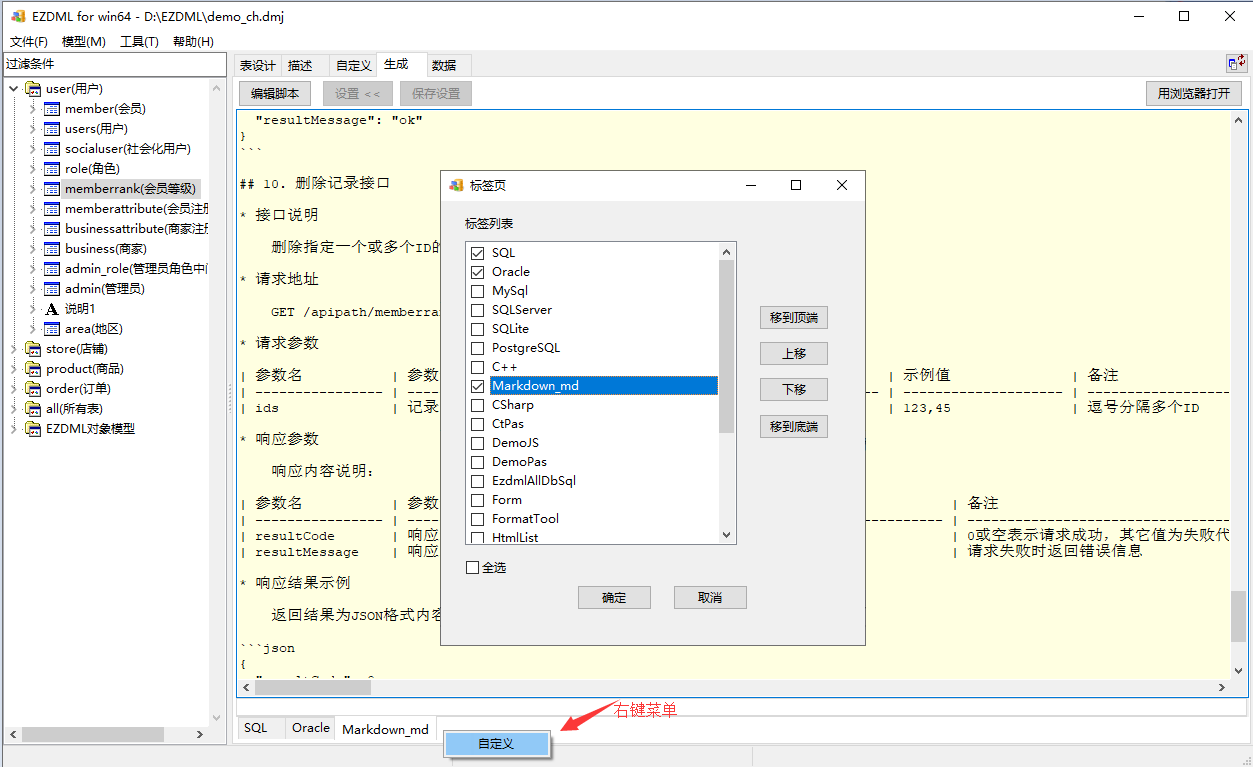This screenshot has height=767, width=1253.
Task: Click the 说明1 text note icon
Action: click(x=52, y=309)
